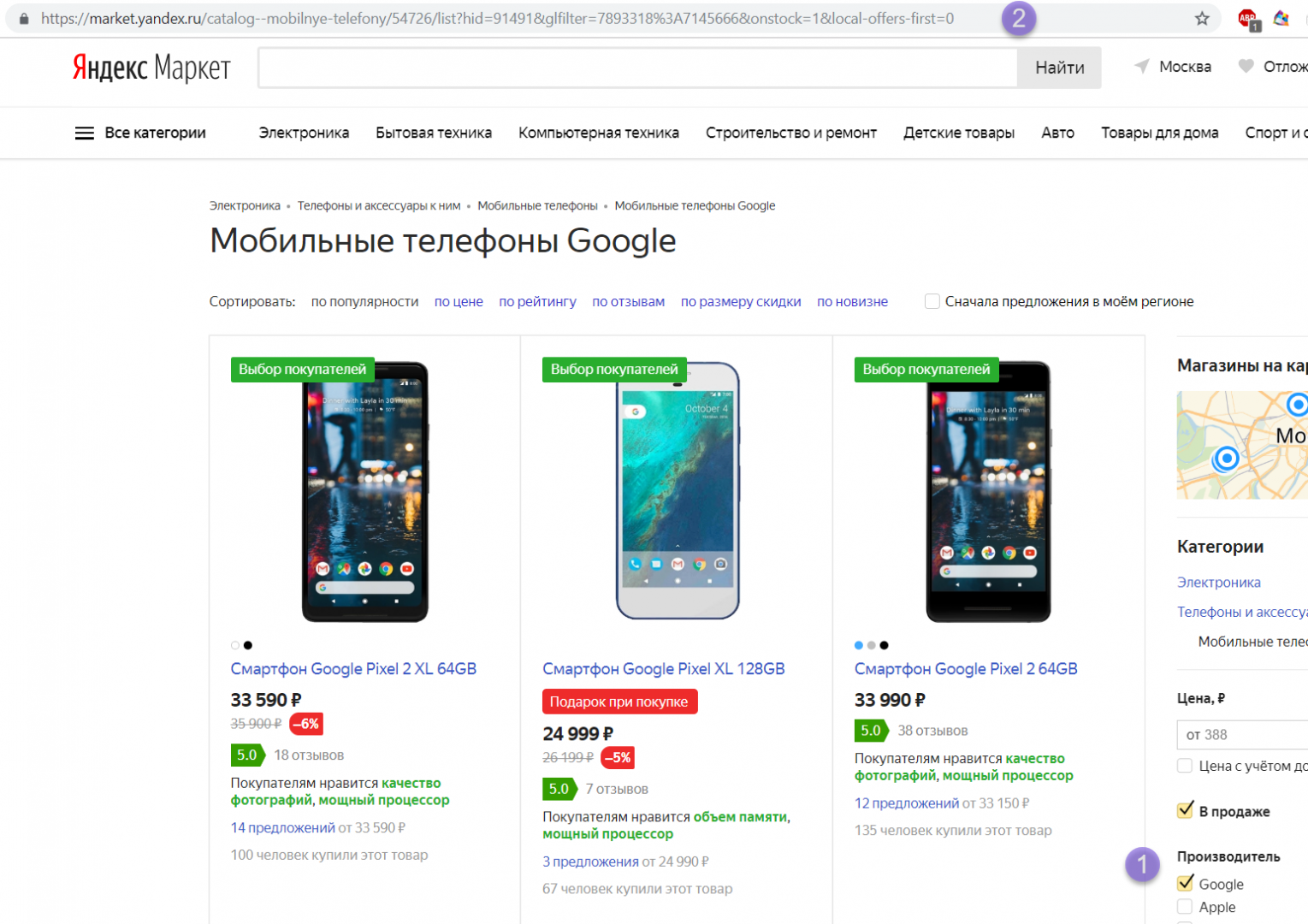Image resolution: width=1308 pixels, height=924 pixels.
Task: Open the Бытовая техника menu item
Action: [x=433, y=133]
